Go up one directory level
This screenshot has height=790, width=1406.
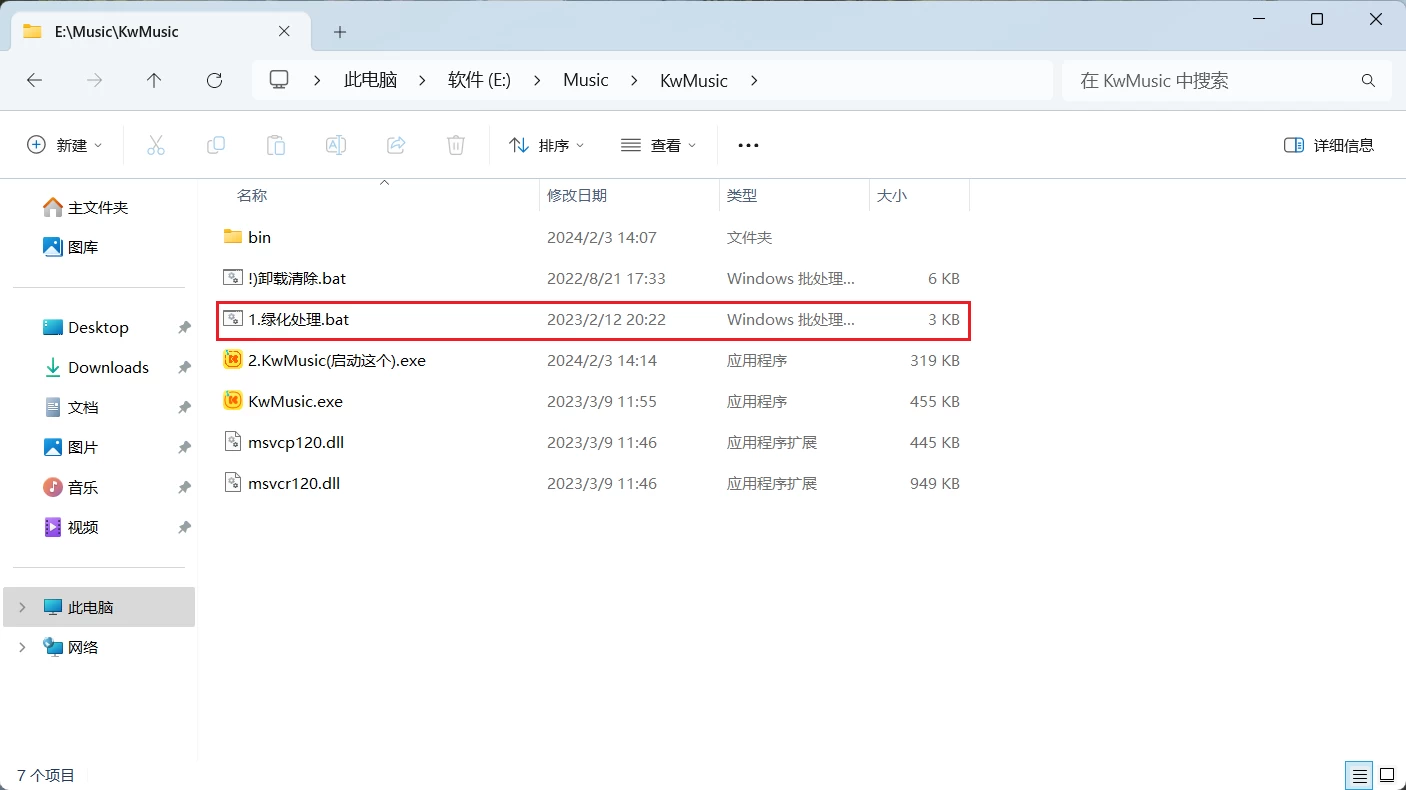click(x=154, y=80)
